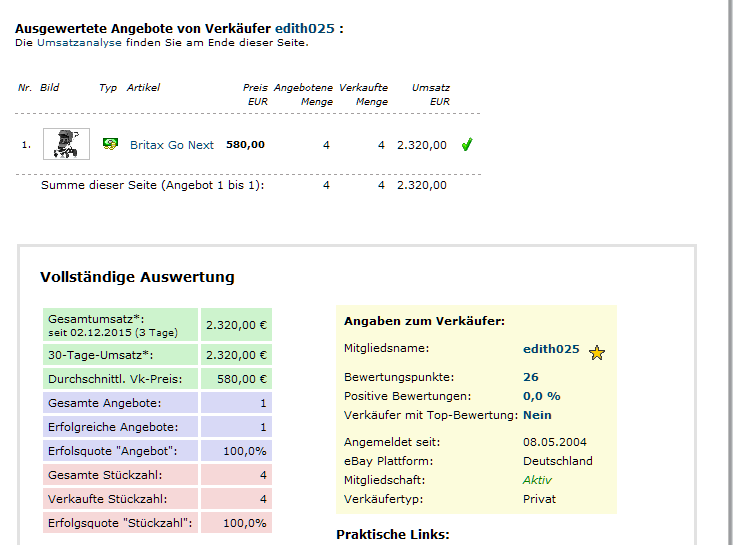
Task: Click the Bild column header
Action: pyautogui.click(x=50, y=87)
